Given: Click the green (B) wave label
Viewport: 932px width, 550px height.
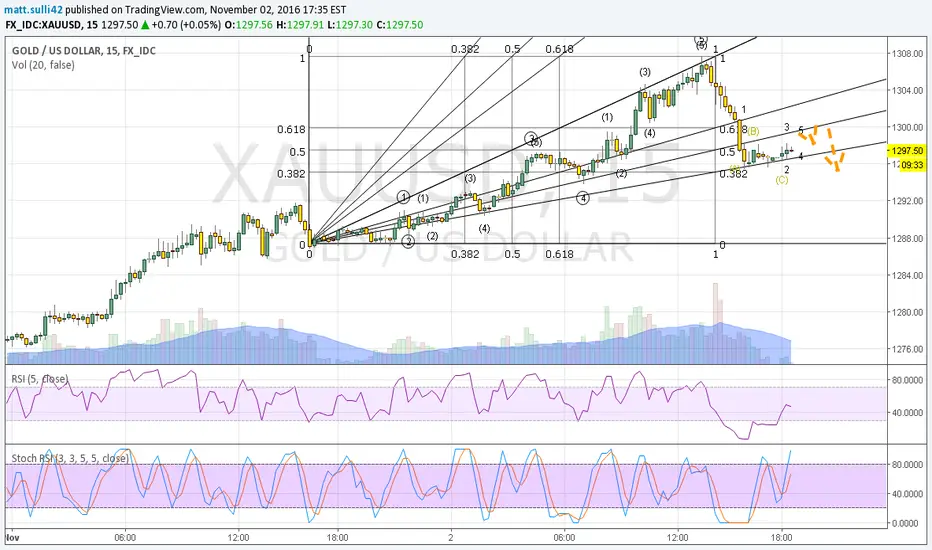Looking at the screenshot, I should pos(753,131).
